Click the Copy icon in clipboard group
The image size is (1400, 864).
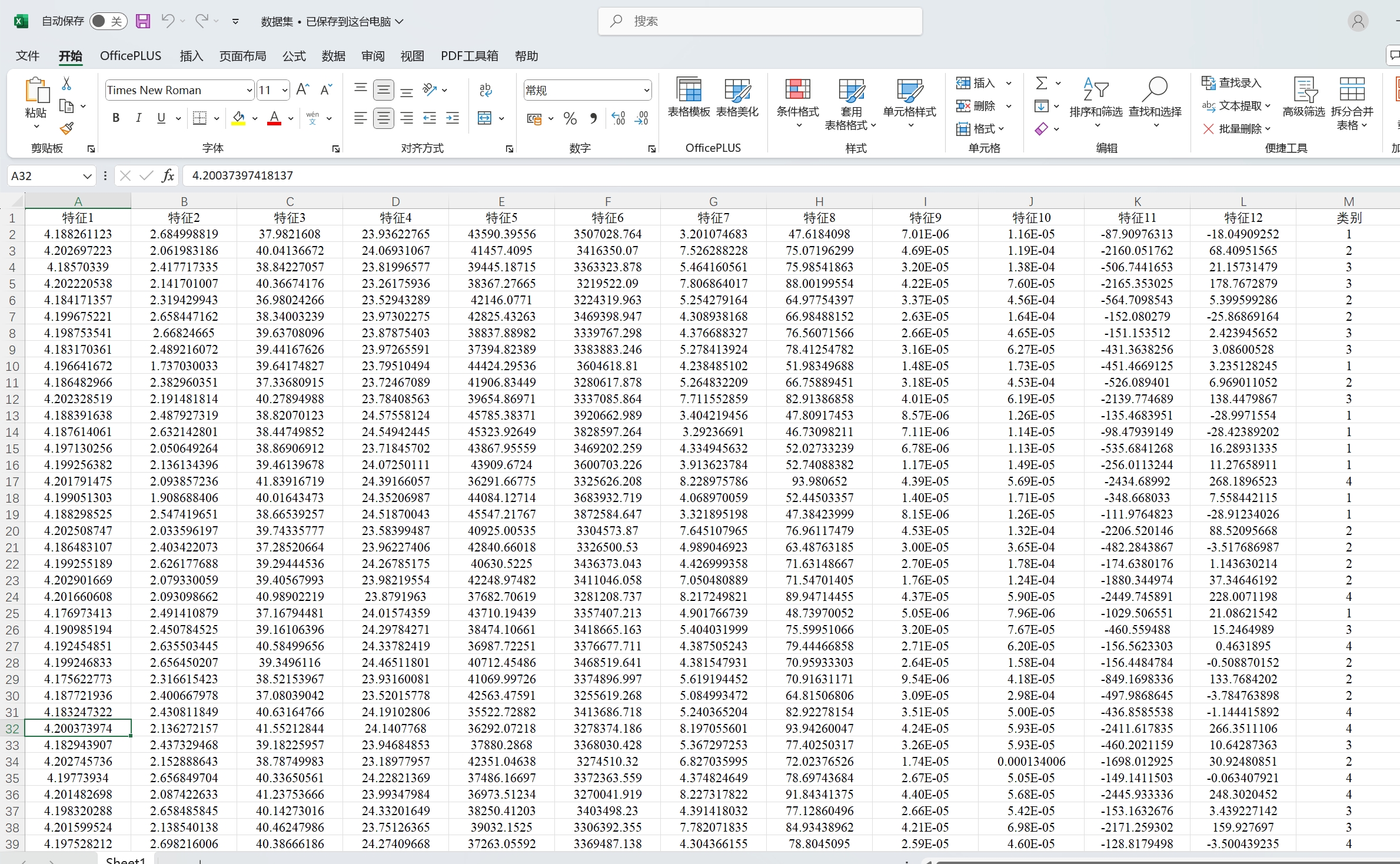pos(66,107)
